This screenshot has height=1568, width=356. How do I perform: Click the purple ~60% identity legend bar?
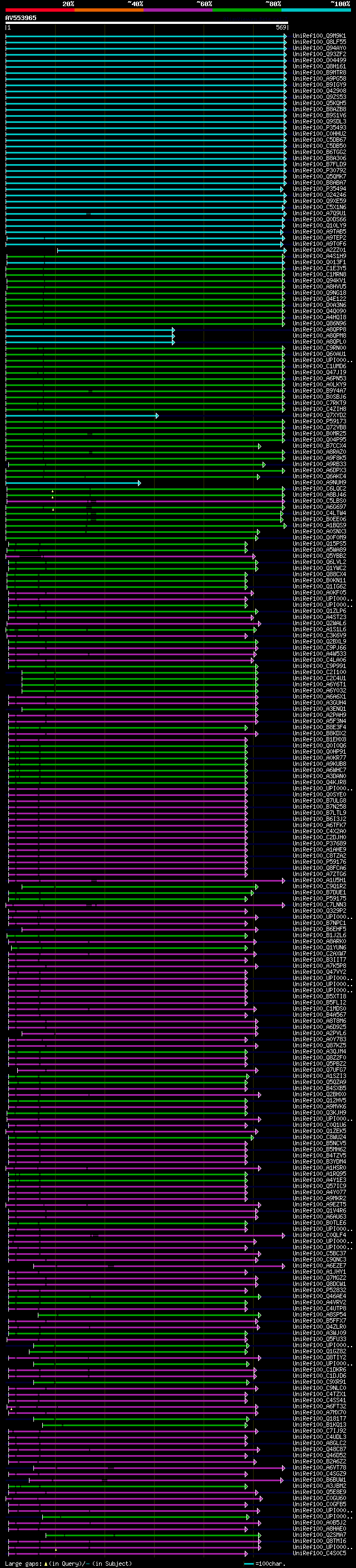[x=179, y=10]
